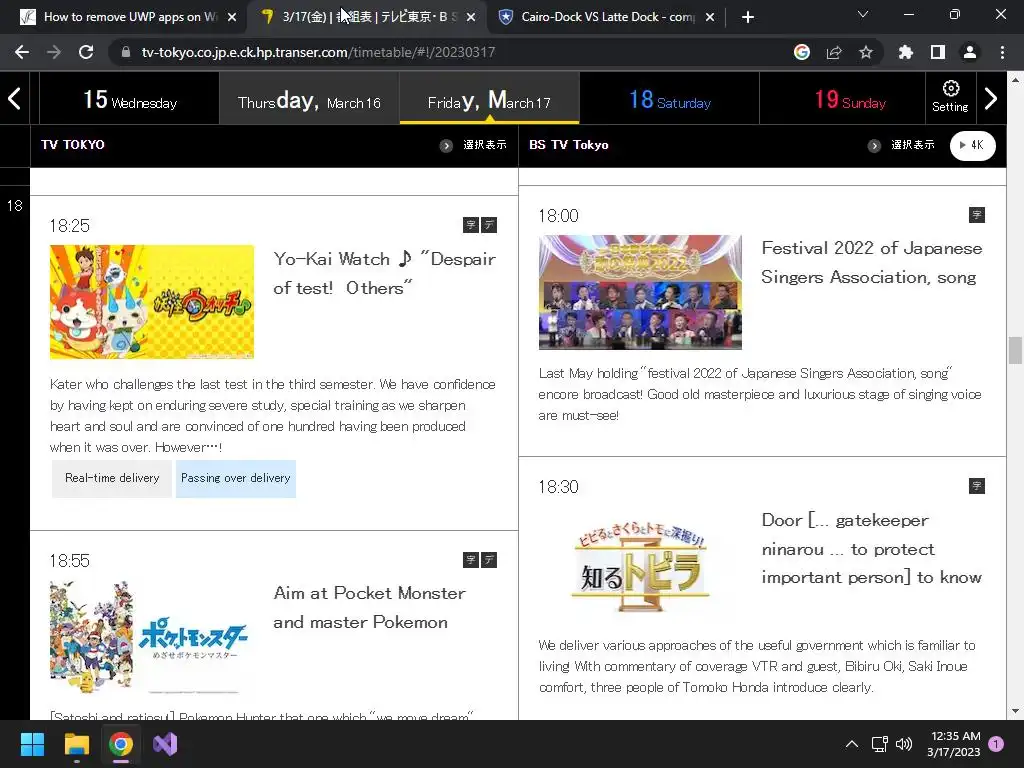Click scrollbar down arrow
The image size is (1024, 768).
[x=1014, y=711]
